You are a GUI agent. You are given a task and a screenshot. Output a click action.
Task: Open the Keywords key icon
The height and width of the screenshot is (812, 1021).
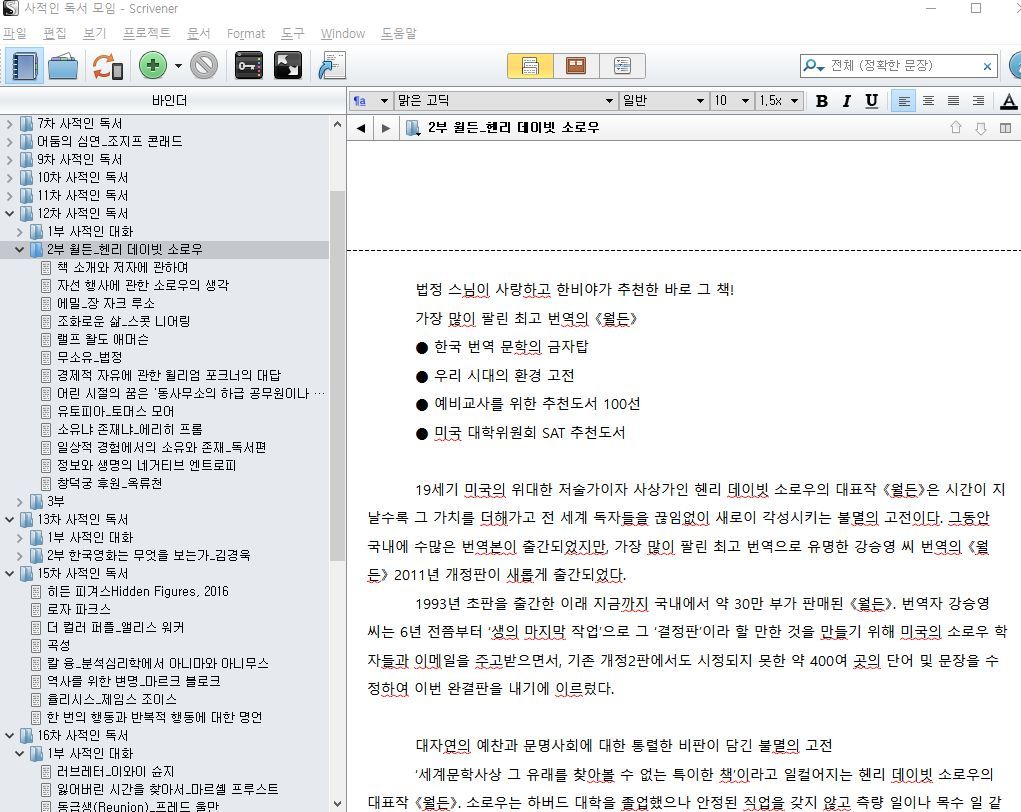click(249, 66)
